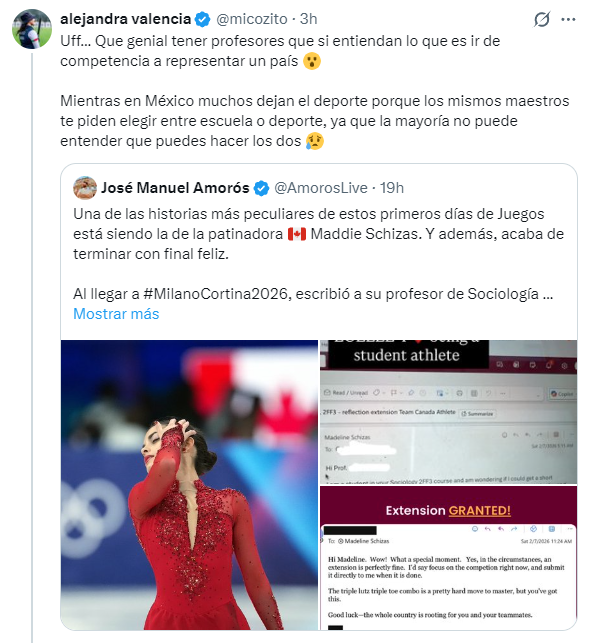This screenshot has height=643, width=592.
Task: Click verified badge next to José Manuel Amorós
Action: coord(262,188)
